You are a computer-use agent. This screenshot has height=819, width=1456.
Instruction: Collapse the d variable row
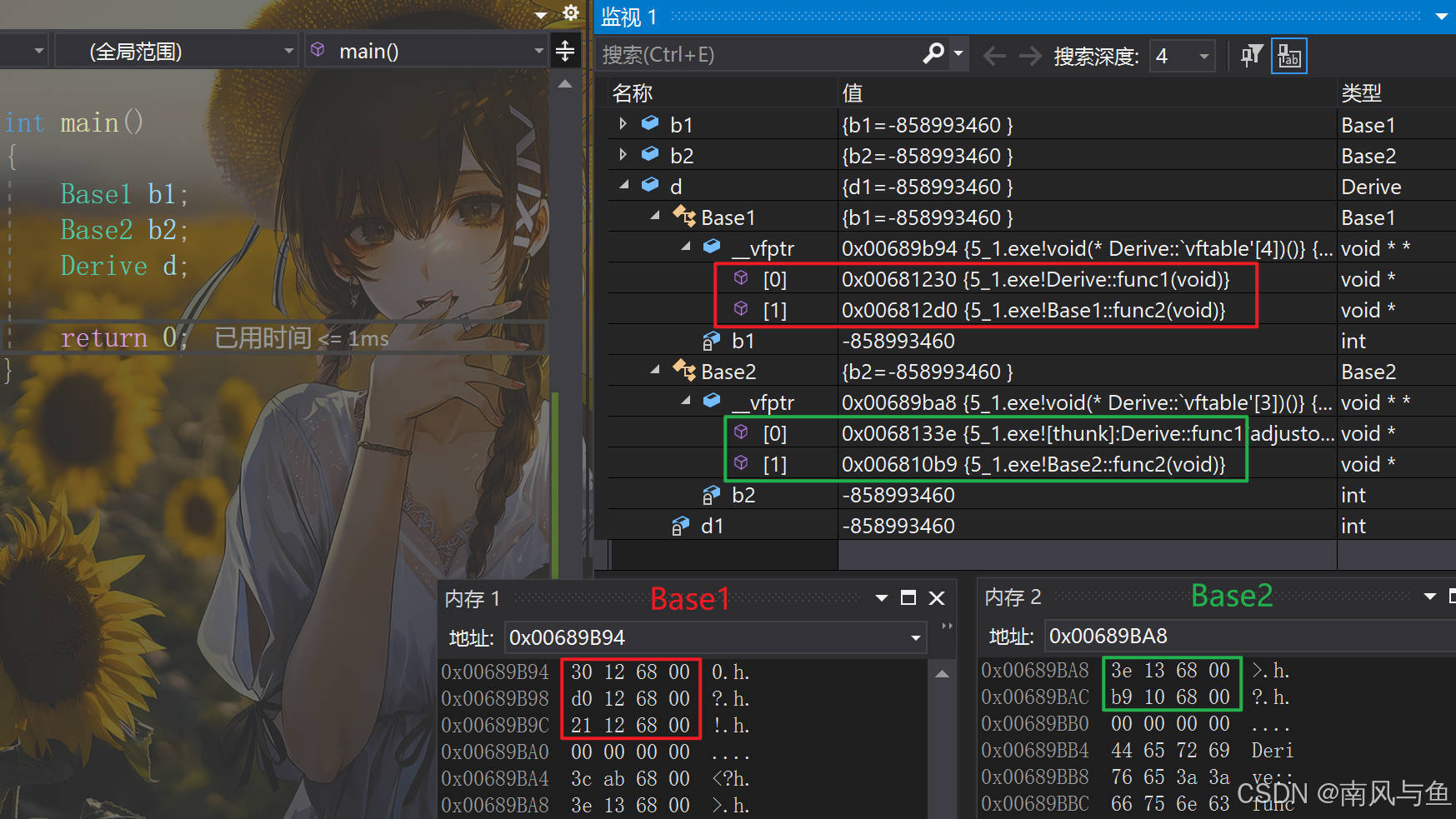coord(624,185)
